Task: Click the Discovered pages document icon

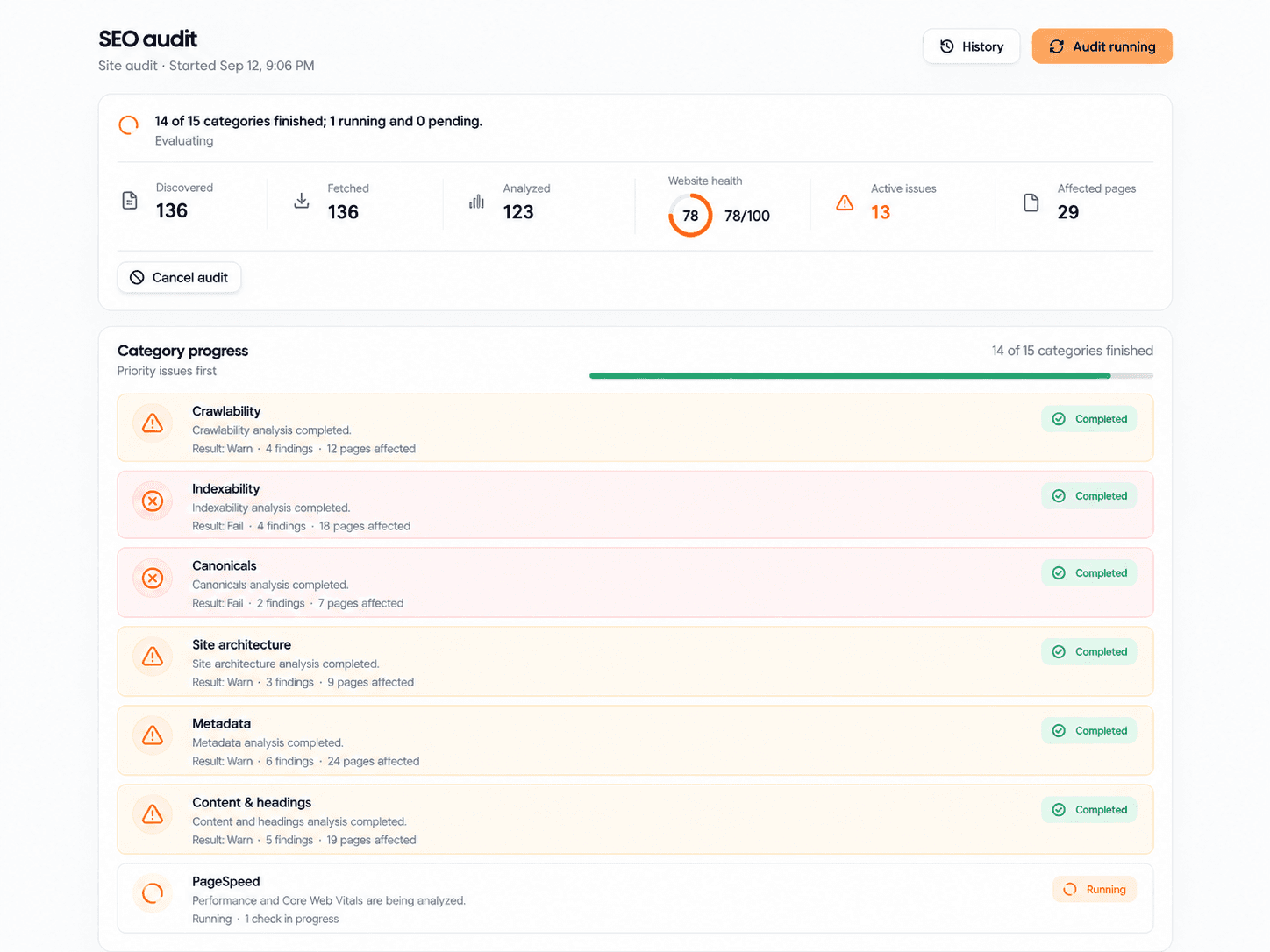Action: pos(130,201)
